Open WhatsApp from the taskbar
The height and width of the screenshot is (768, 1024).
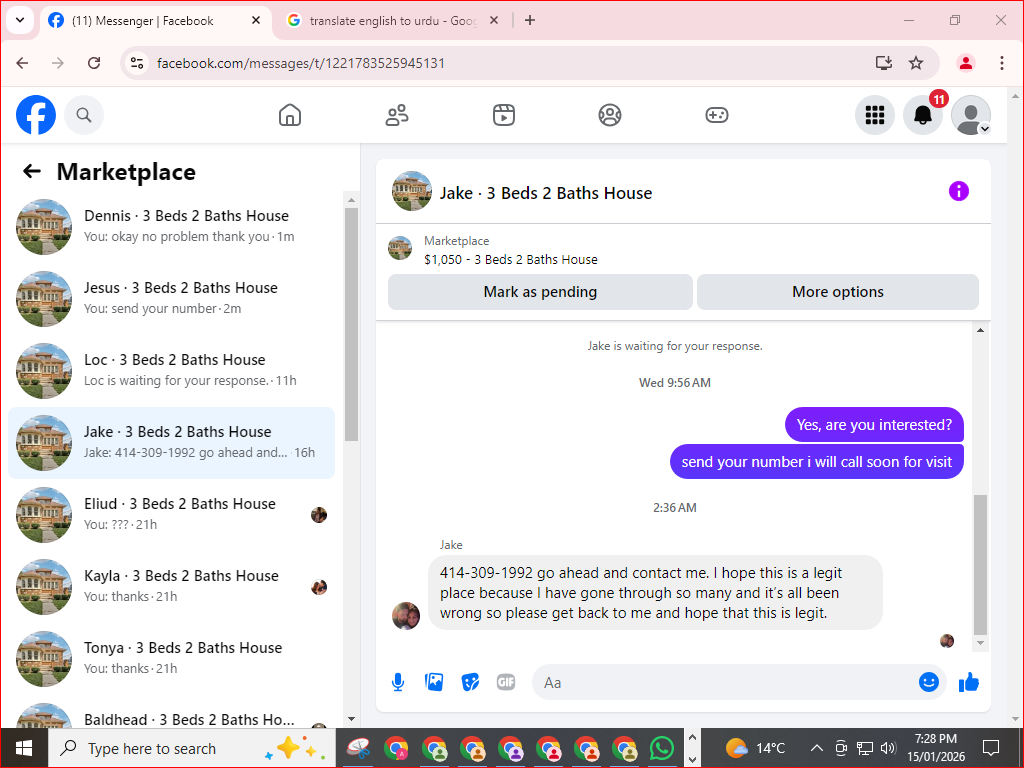pos(662,748)
